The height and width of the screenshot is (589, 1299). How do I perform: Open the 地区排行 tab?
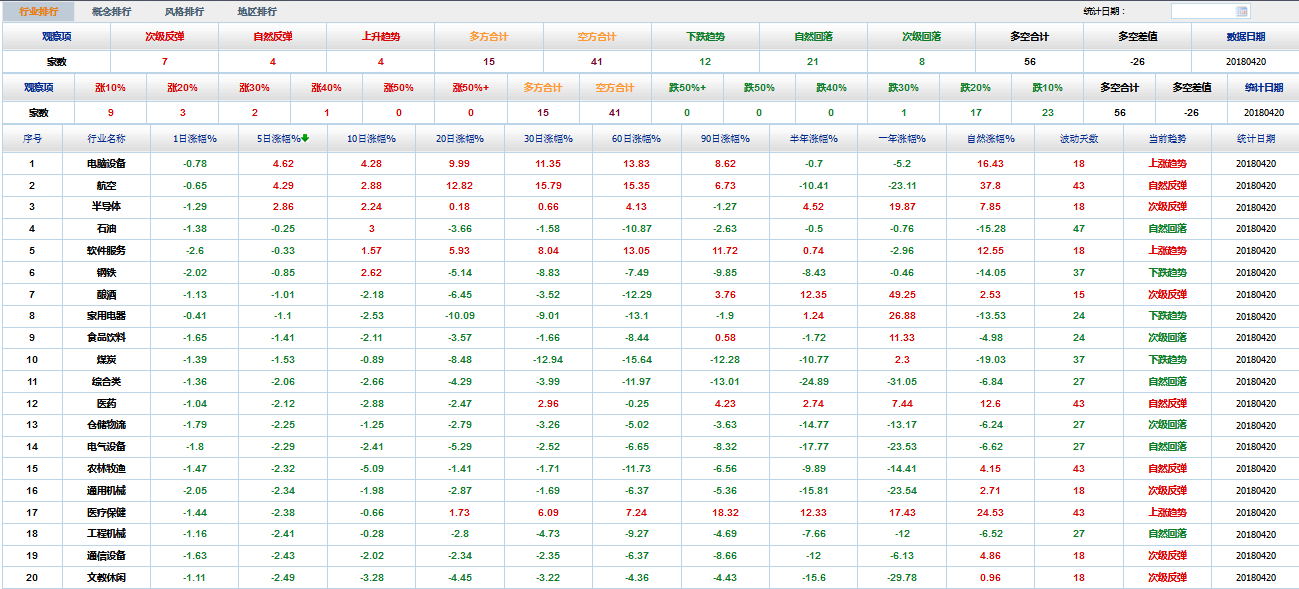pyautogui.click(x=257, y=12)
